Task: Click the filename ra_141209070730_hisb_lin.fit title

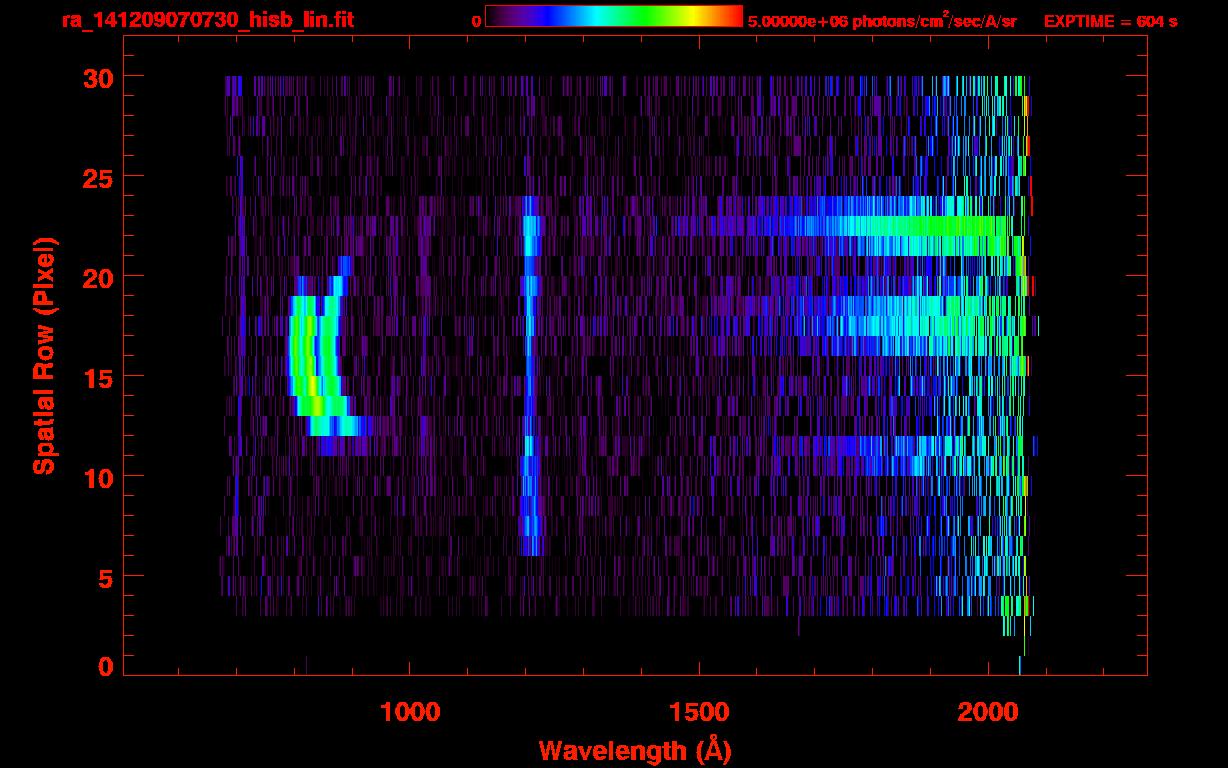Action: coord(207,20)
